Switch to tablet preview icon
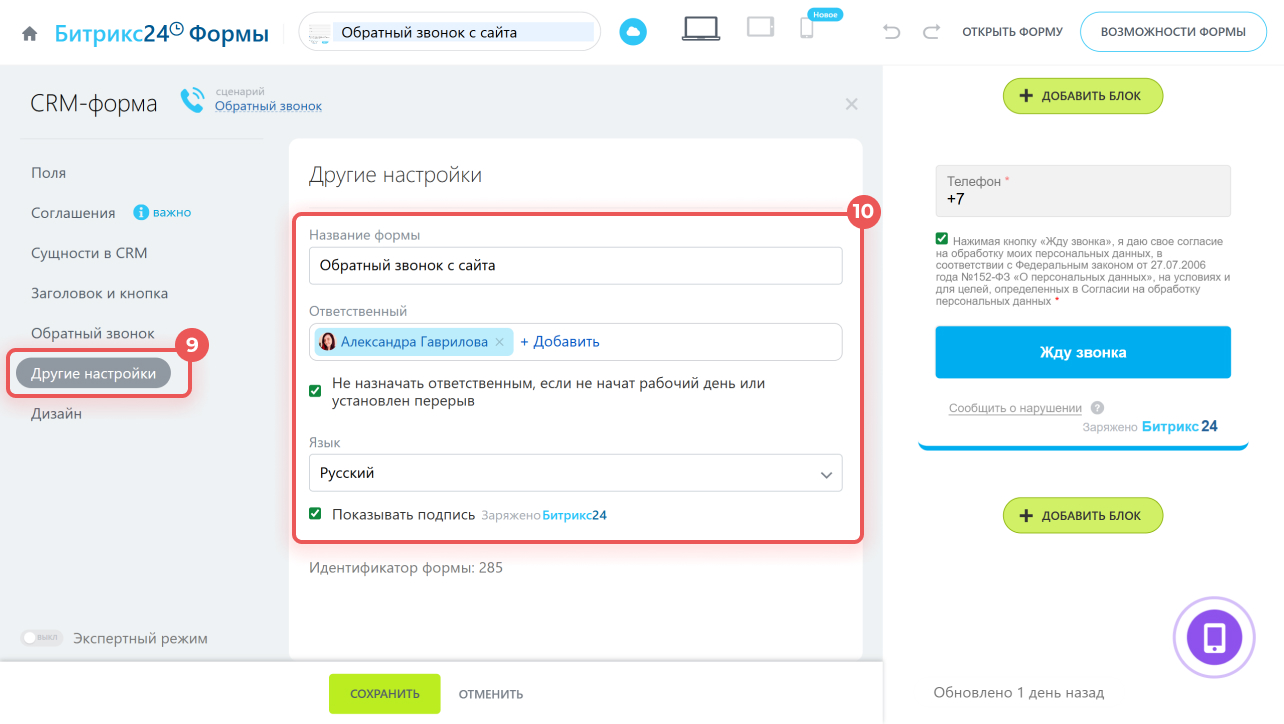The width and height of the screenshot is (1284, 724). point(760,28)
